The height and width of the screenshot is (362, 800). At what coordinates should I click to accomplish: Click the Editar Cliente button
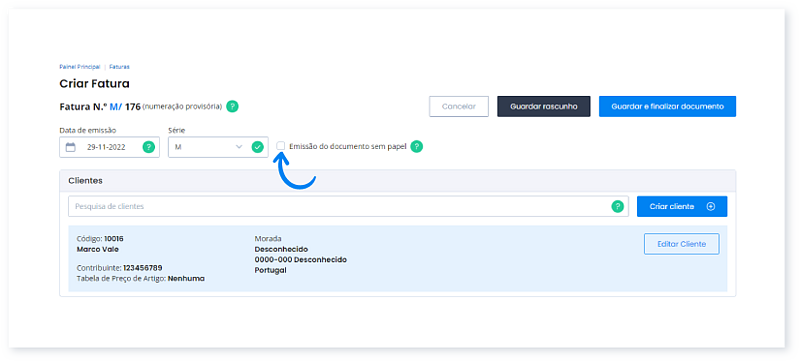point(682,244)
